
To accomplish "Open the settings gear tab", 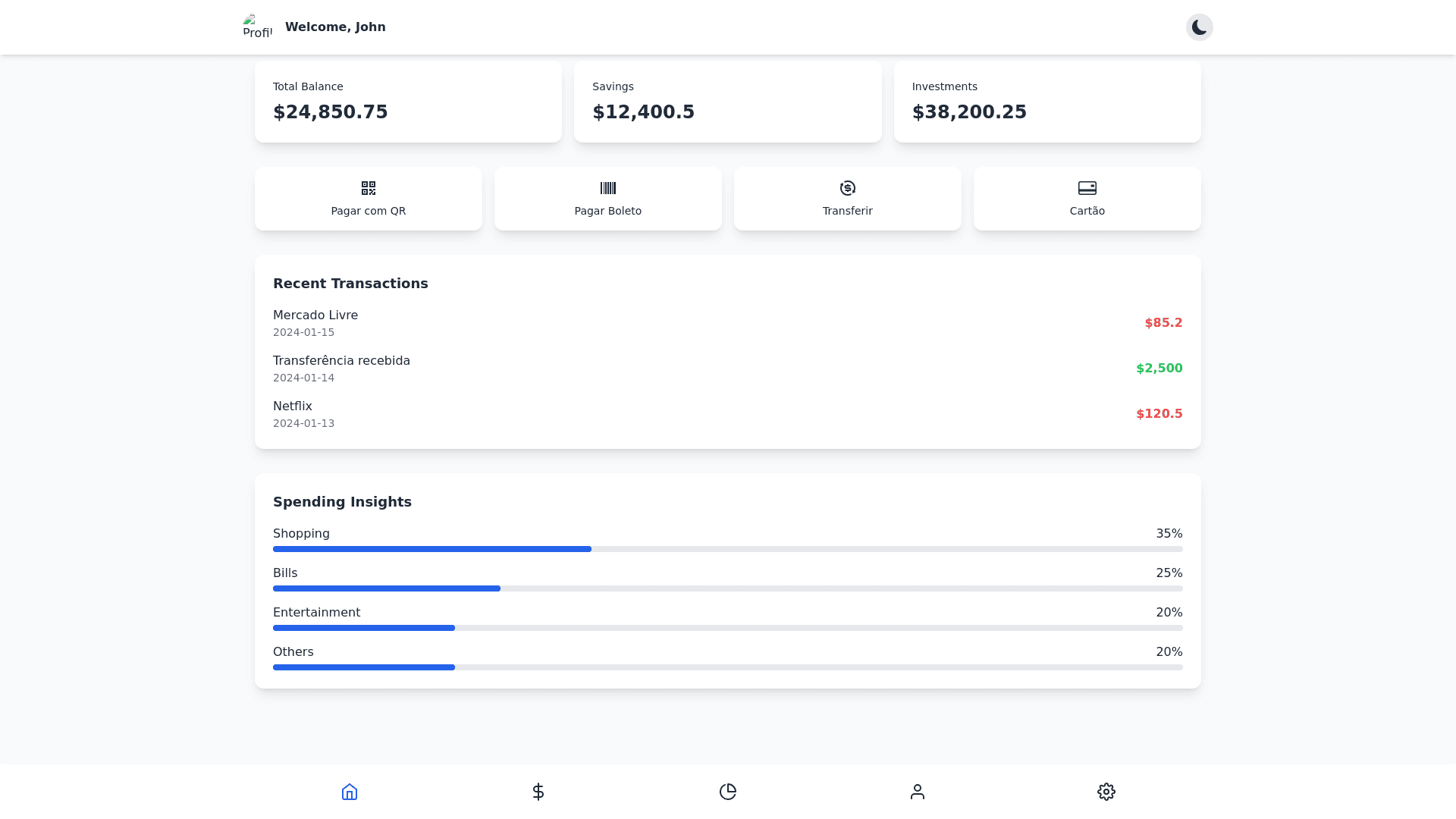I will click(1106, 792).
